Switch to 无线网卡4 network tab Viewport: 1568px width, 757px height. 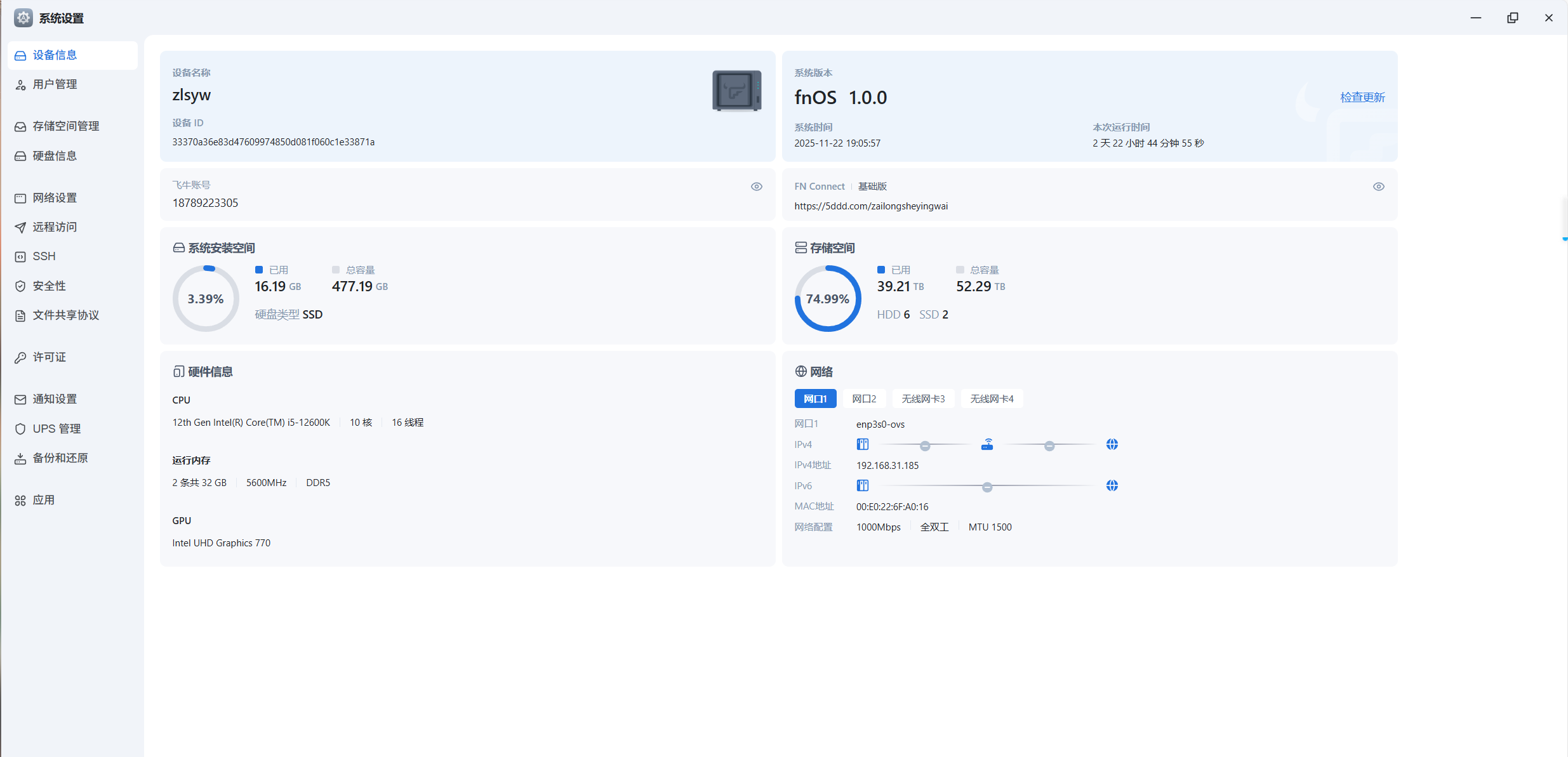coord(992,398)
